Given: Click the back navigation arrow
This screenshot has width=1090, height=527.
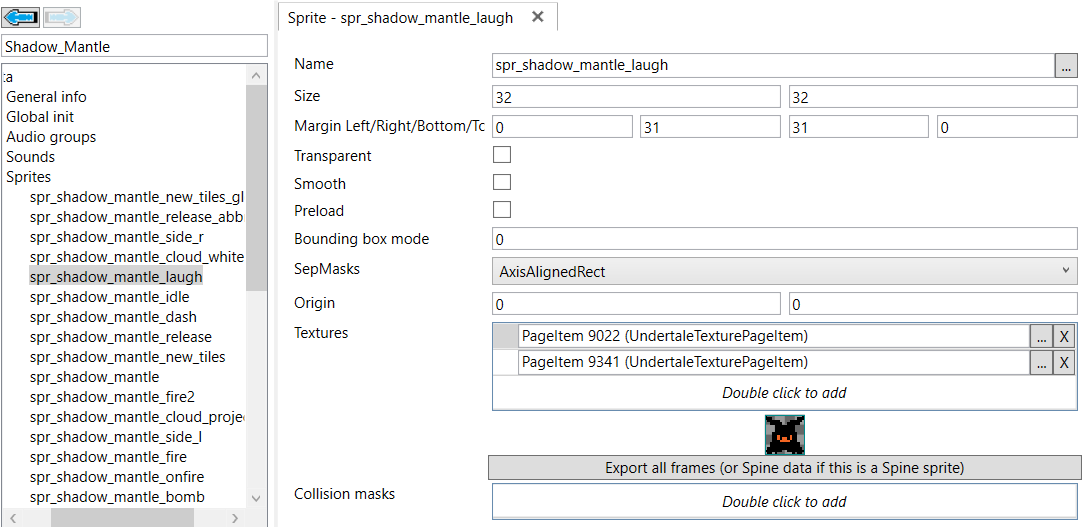Looking at the screenshot, I should pyautogui.click(x=21, y=17).
